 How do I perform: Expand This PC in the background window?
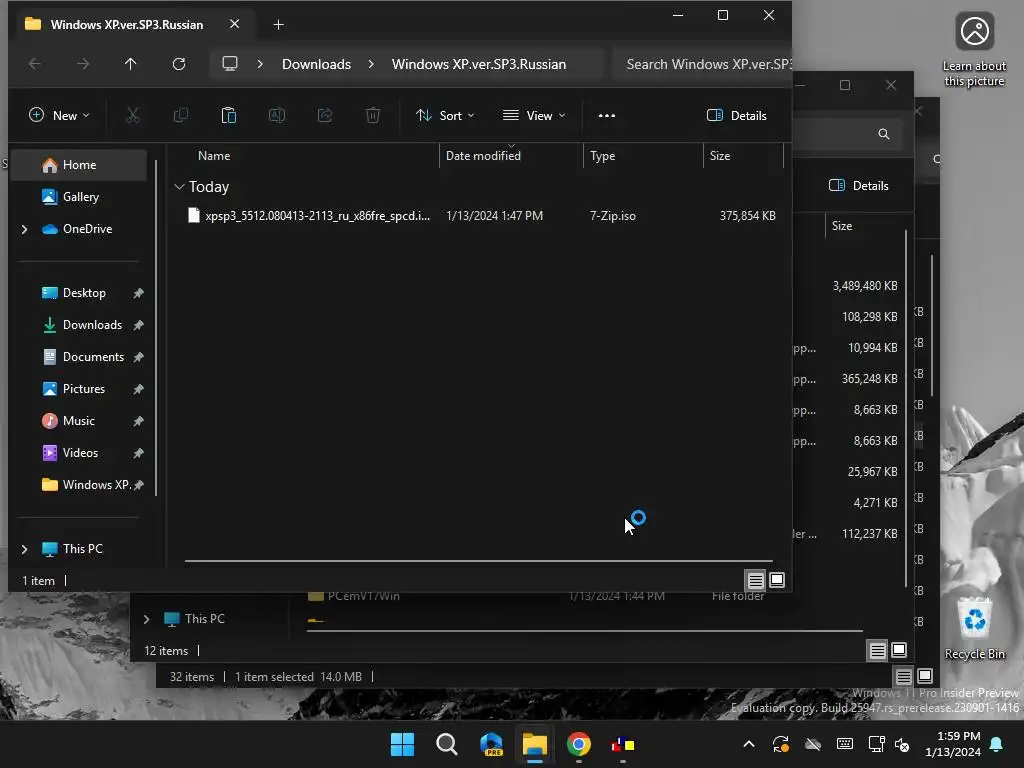pos(146,619)
